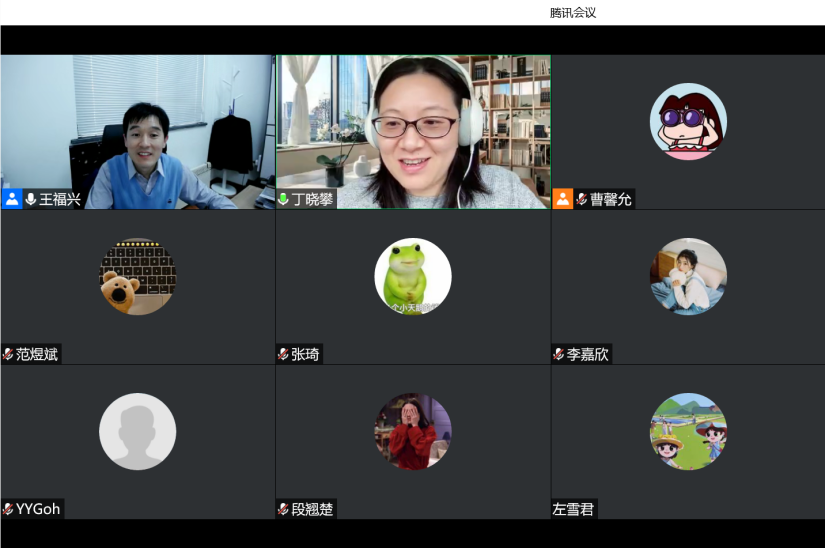Image resolution: width=825 pixels, height=548 pixels.
Task: Click the muted mic icon beside 李嘉欣
Action: (559, 354)
